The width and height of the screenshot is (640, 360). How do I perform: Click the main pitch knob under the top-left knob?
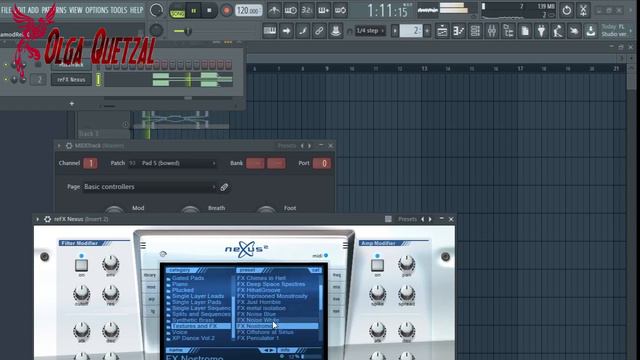pyautogui.click(x=156, y=30)
